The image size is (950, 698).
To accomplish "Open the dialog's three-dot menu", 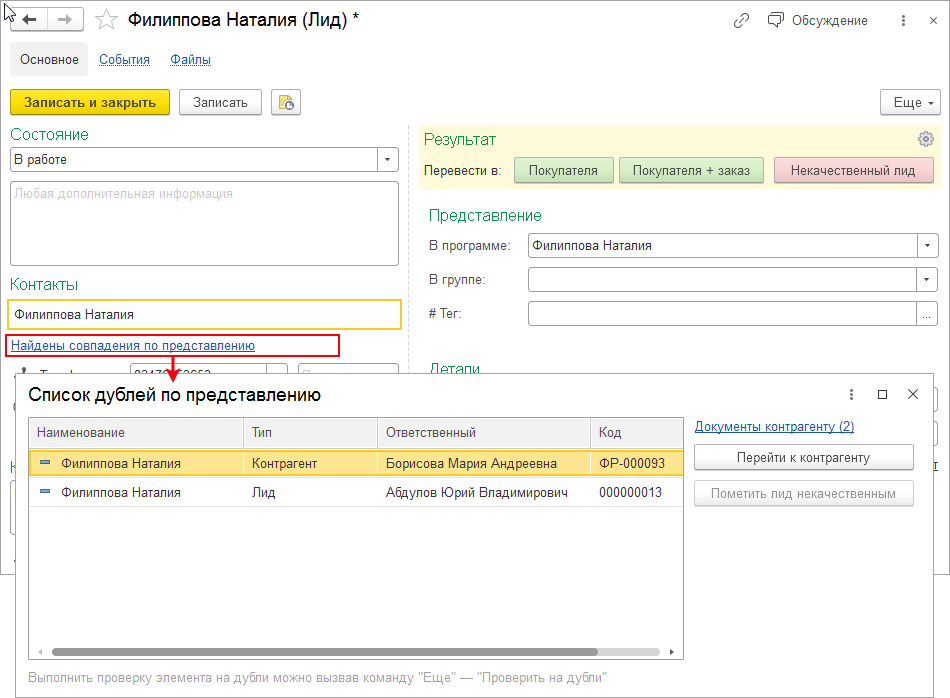I will (x=851, y=395).
